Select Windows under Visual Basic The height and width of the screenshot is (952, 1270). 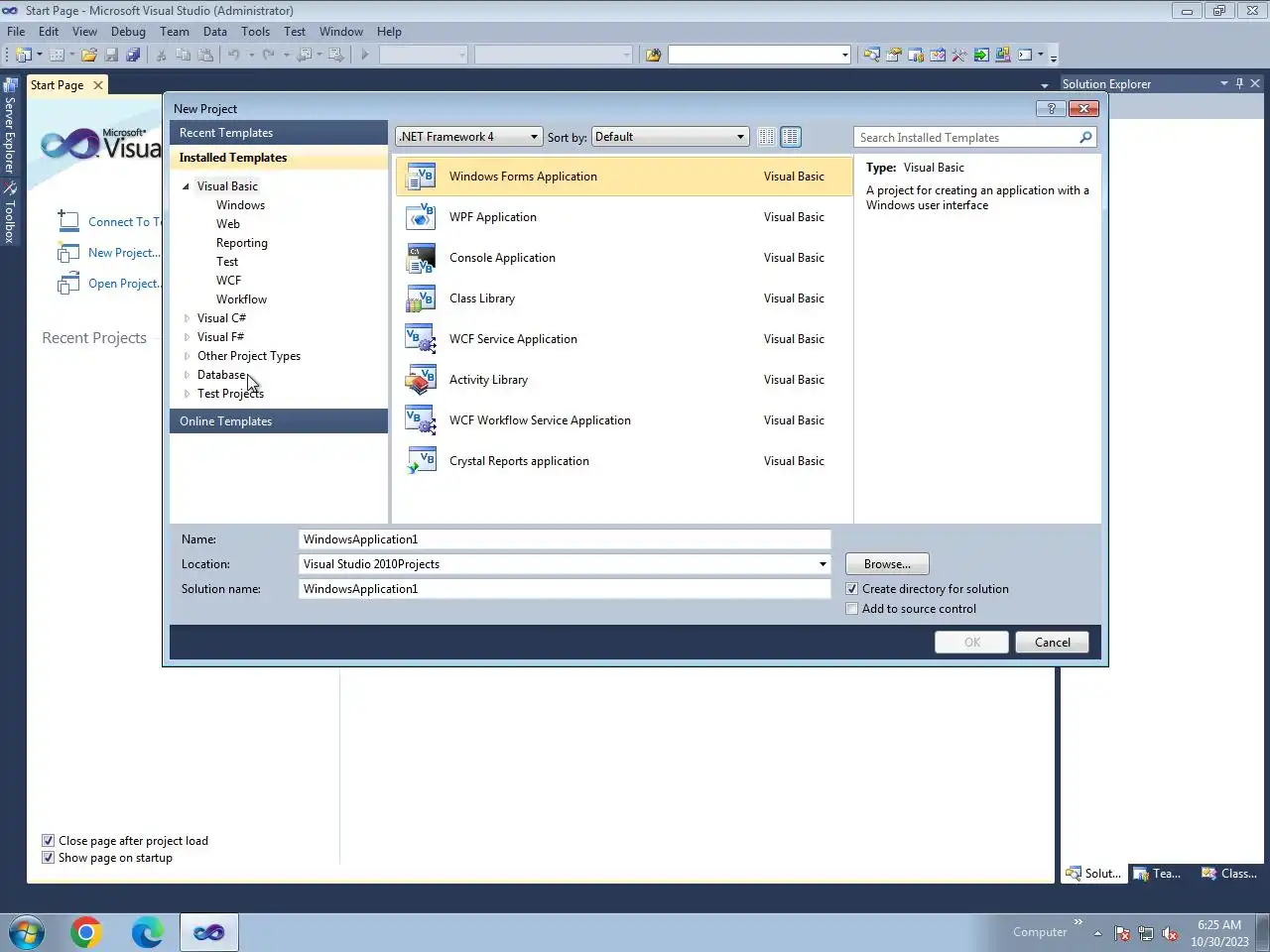(x=240, y=205)
